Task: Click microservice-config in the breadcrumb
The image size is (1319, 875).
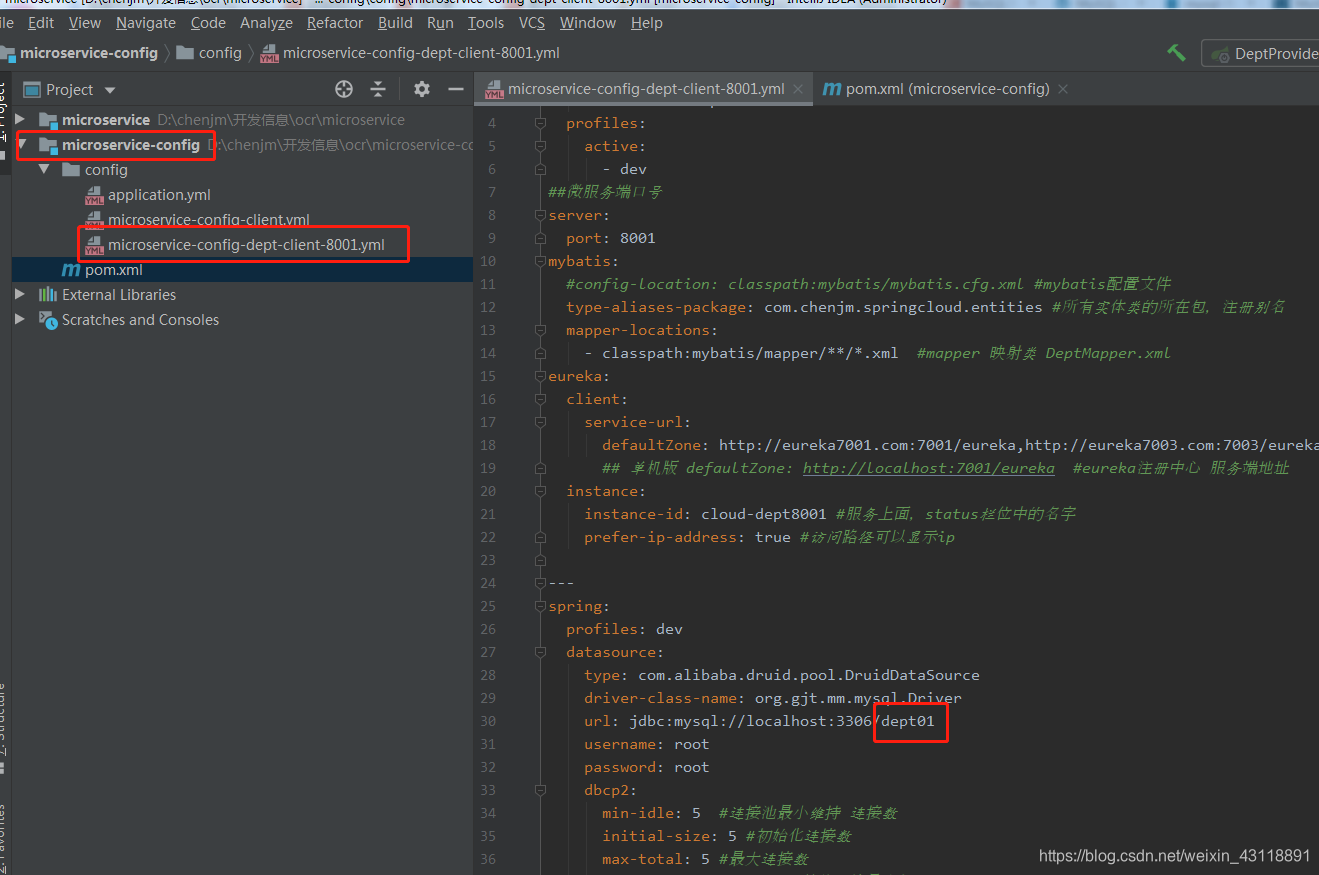Action: point(88,53)
